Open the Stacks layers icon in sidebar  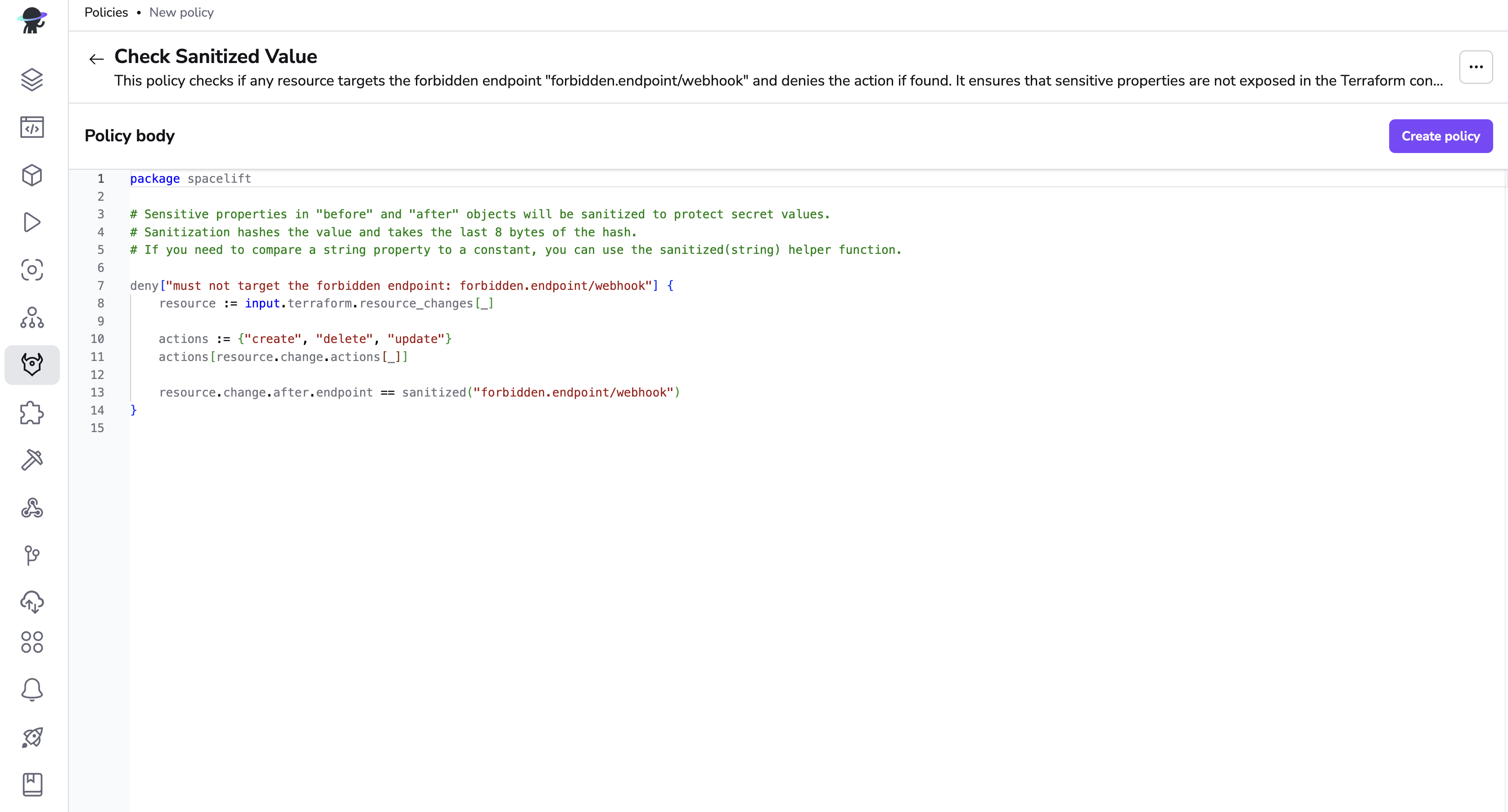pos(32,80)
